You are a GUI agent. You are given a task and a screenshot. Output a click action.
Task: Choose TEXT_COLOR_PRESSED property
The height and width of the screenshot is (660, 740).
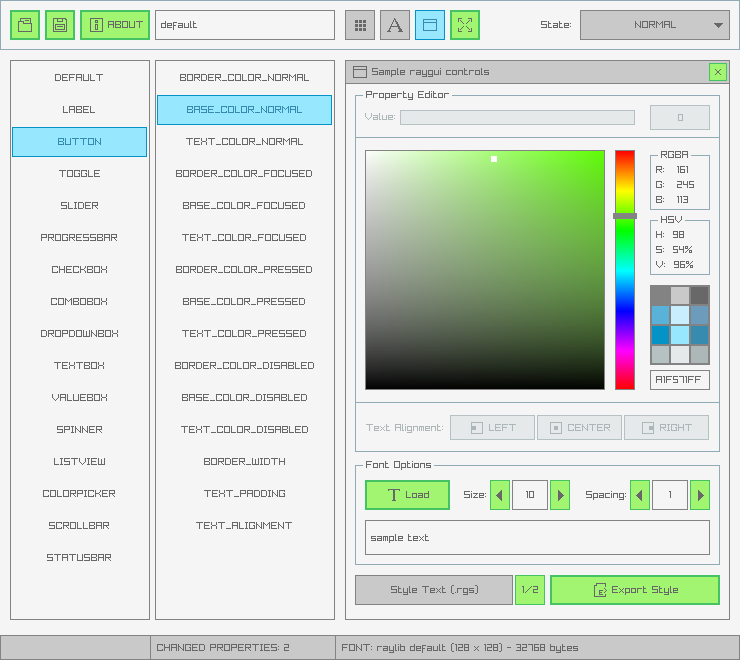(244, 334)
